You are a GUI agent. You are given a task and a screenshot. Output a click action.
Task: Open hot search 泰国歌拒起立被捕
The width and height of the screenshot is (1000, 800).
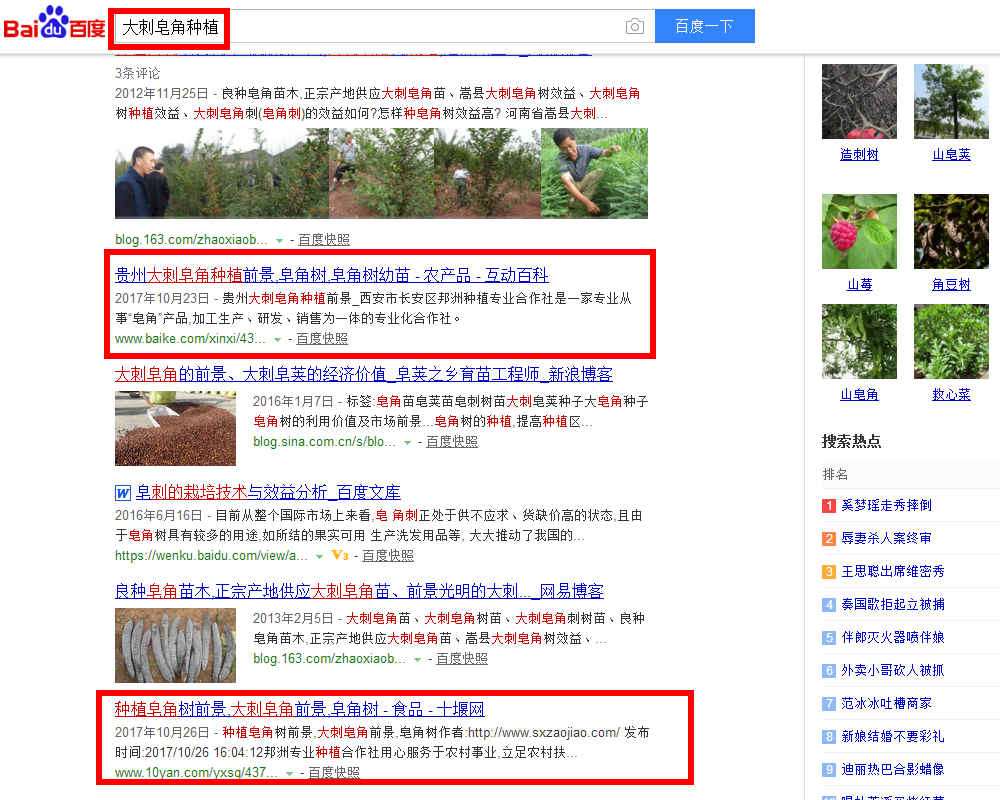893,604
